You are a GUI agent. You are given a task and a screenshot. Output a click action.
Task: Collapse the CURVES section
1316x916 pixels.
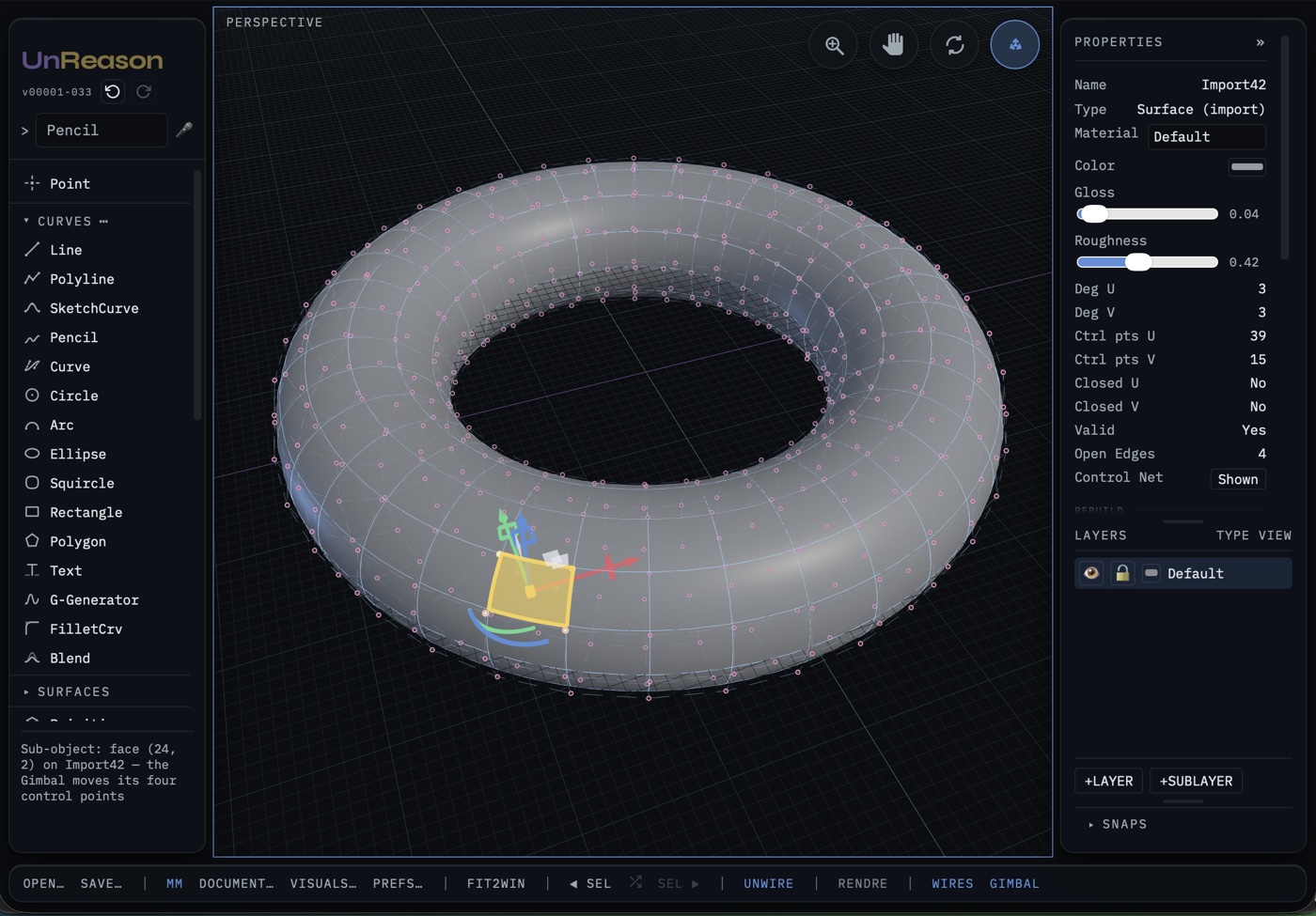(x=26, y=221)
